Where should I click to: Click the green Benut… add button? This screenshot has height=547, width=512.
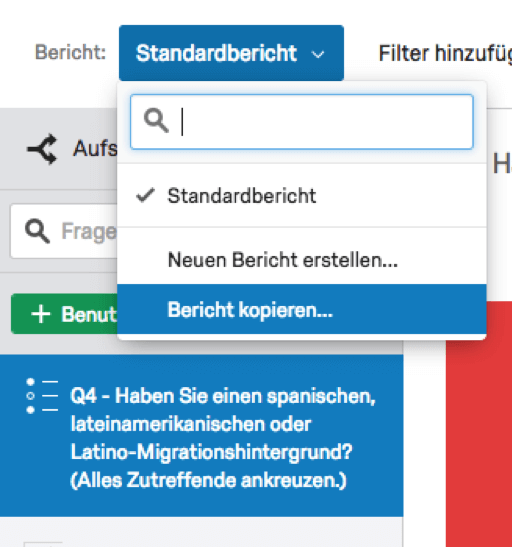pos(65,314)
